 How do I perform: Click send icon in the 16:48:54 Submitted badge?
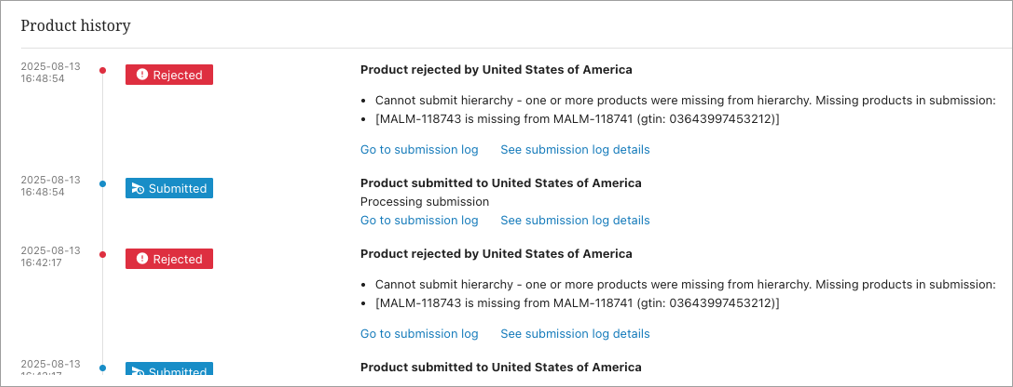137,189
